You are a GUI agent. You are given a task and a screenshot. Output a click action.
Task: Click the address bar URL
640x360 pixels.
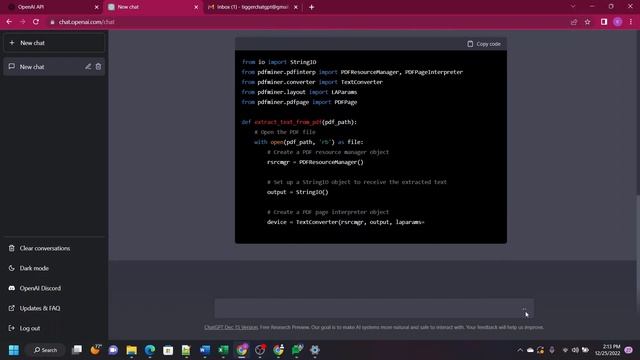coord(87,22)
